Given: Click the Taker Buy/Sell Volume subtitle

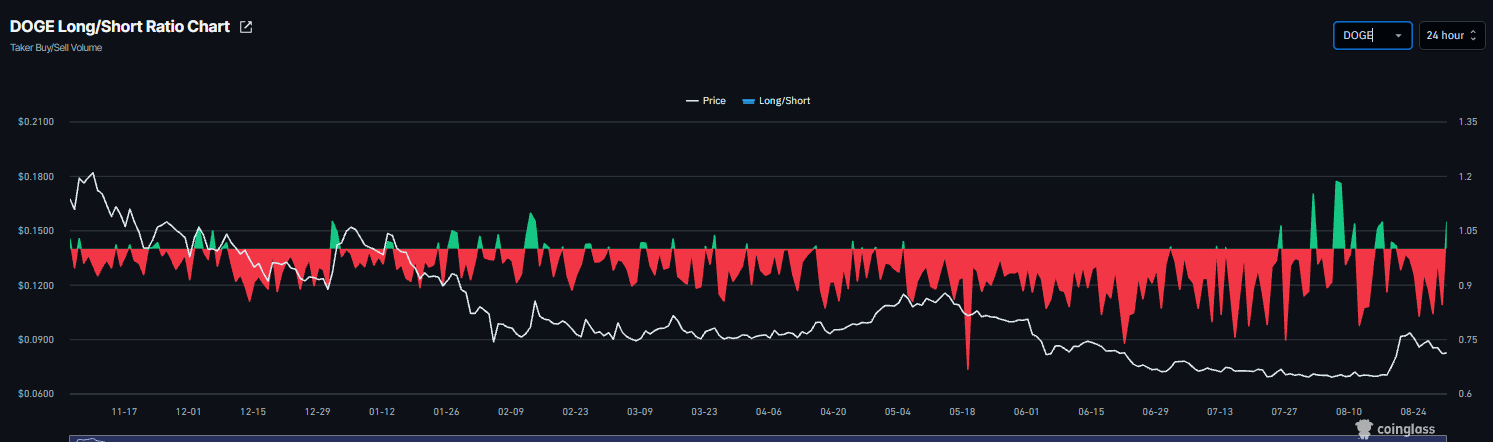Looking at the screenshot, I should (x=56, y=47).
